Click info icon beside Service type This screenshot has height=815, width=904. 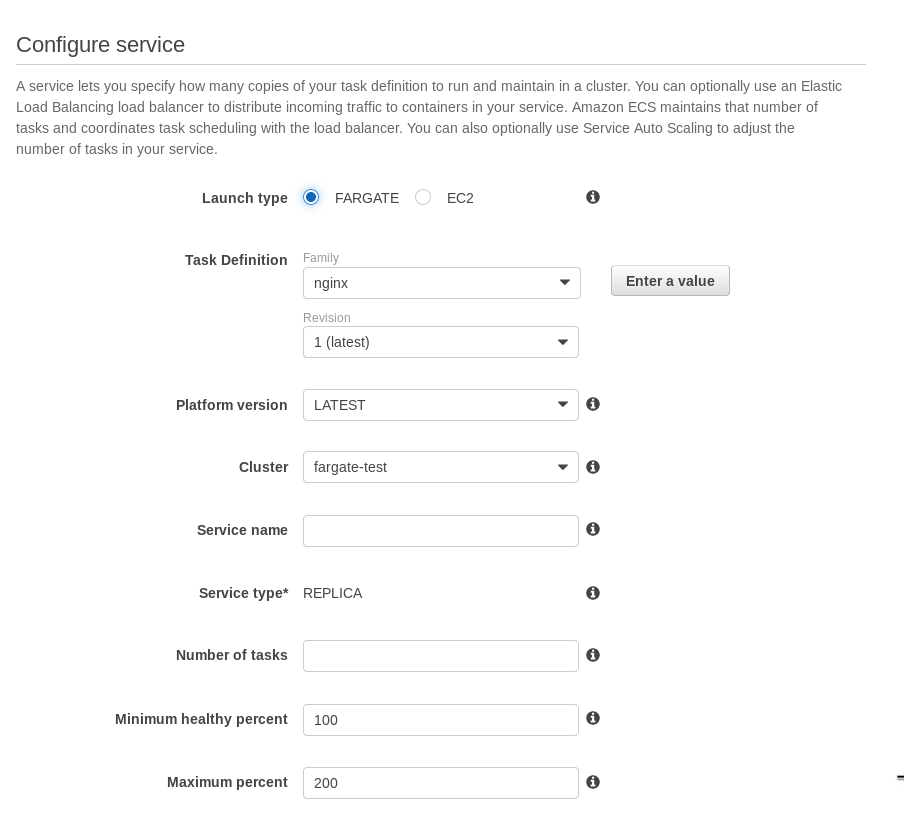pos(593,593)
